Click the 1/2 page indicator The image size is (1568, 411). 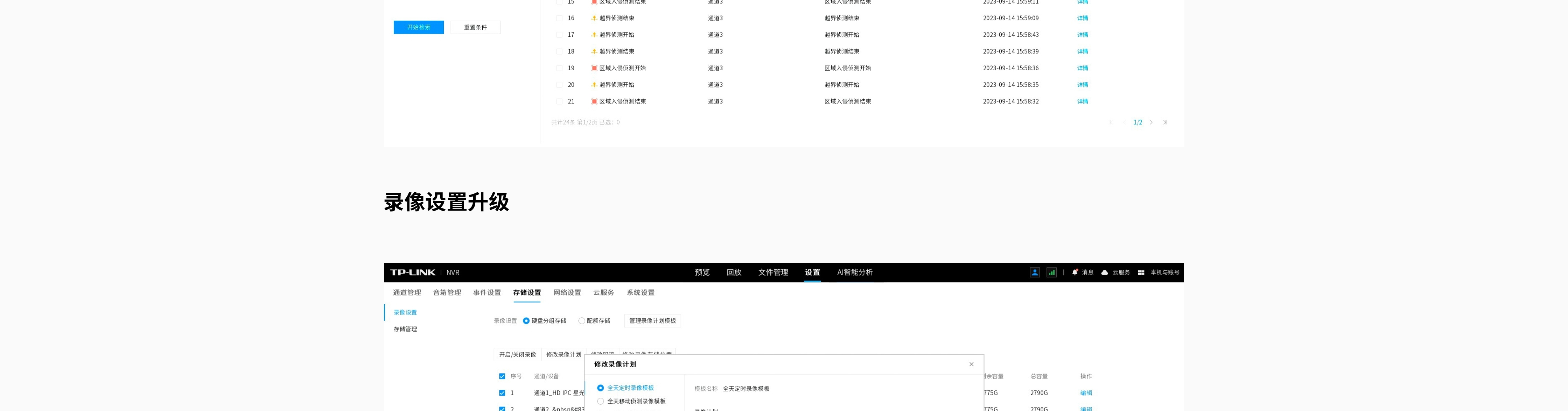pyautogui.click(x=1137, y=122)
